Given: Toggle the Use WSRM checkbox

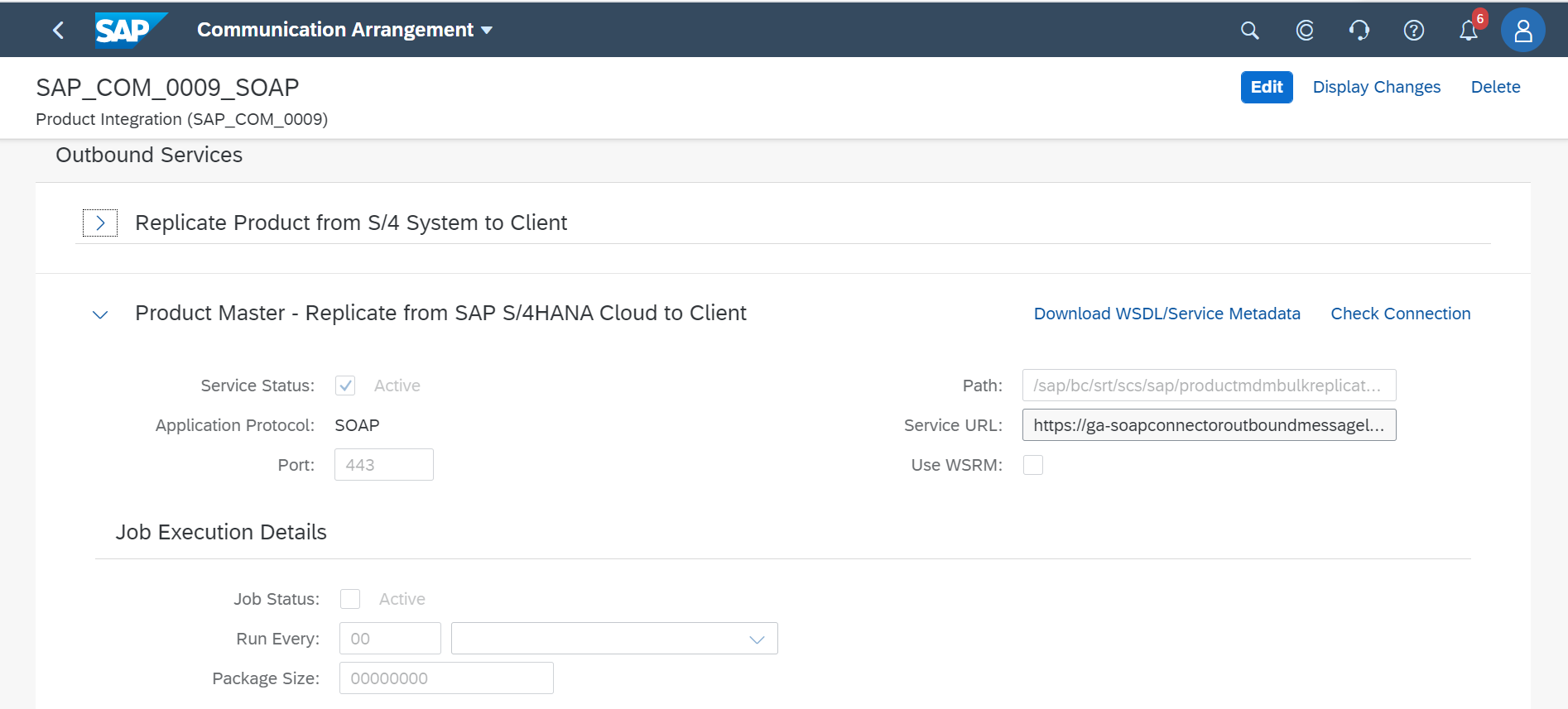Looking at the screenshot, I should pyautogui.click(x=1033, y=465).
